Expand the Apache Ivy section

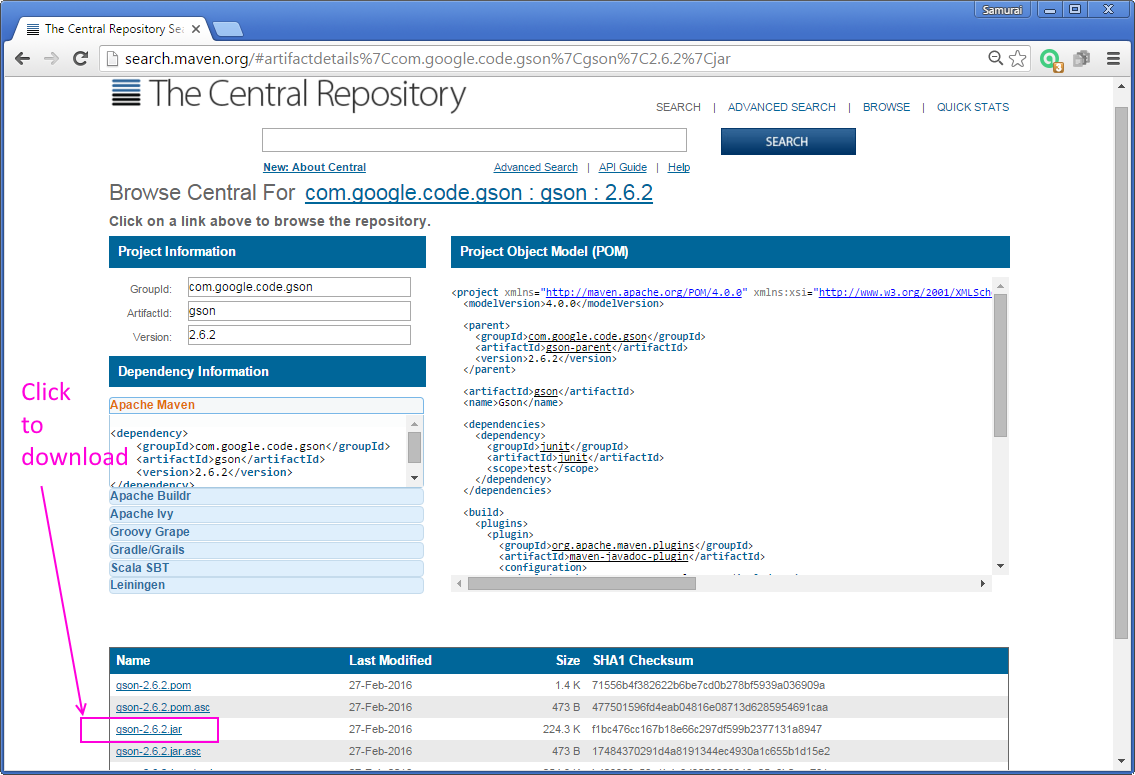click(x=266, y=514)
